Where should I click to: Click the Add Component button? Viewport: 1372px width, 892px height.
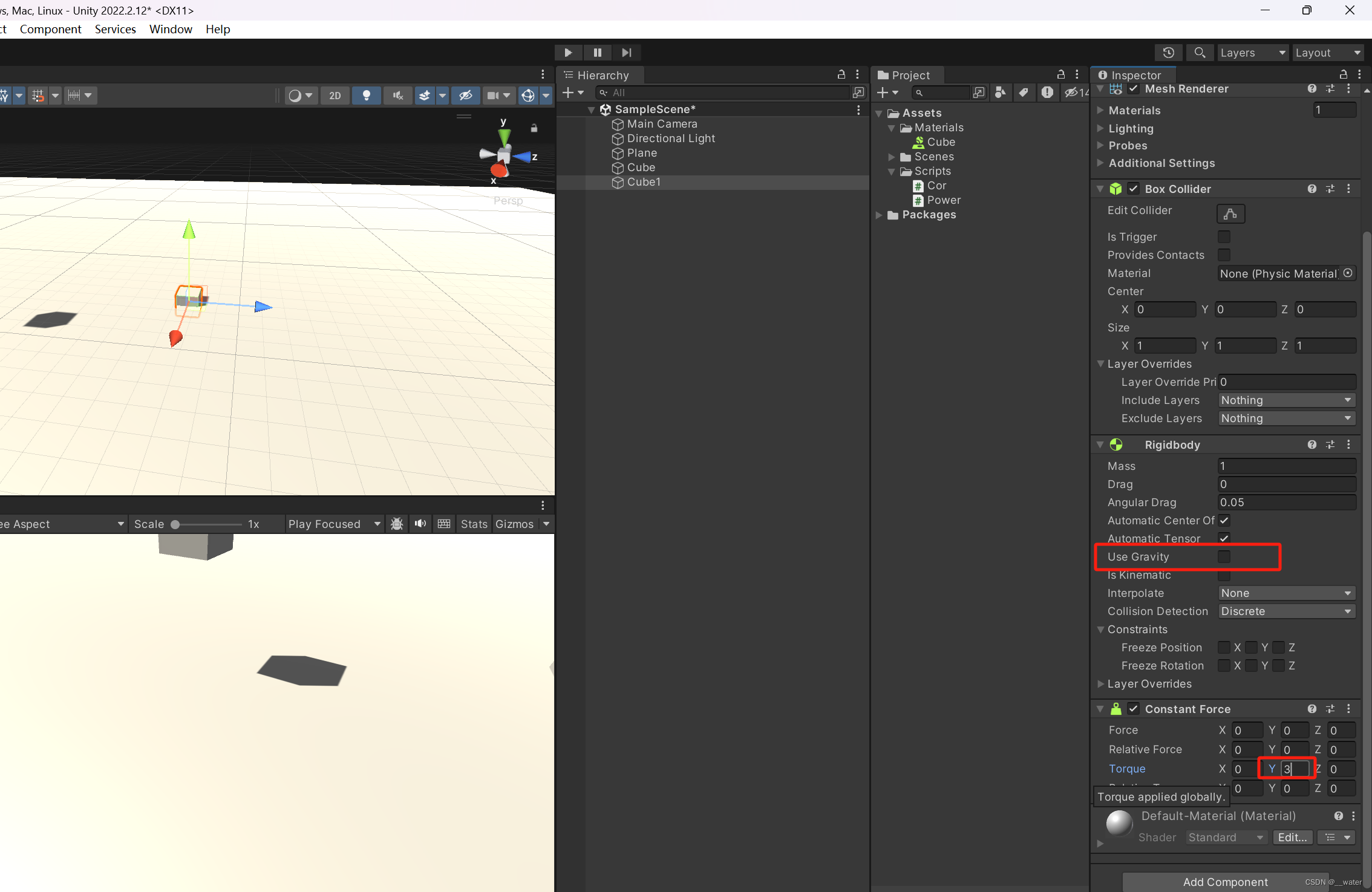coord(1225,882)
